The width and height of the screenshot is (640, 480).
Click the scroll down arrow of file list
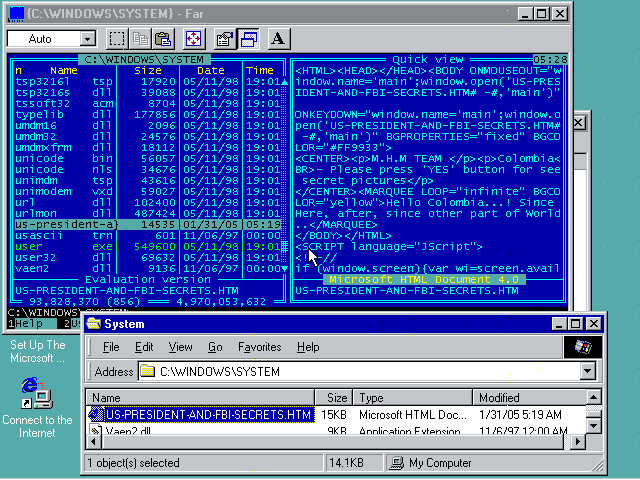(x=594, y=426)
